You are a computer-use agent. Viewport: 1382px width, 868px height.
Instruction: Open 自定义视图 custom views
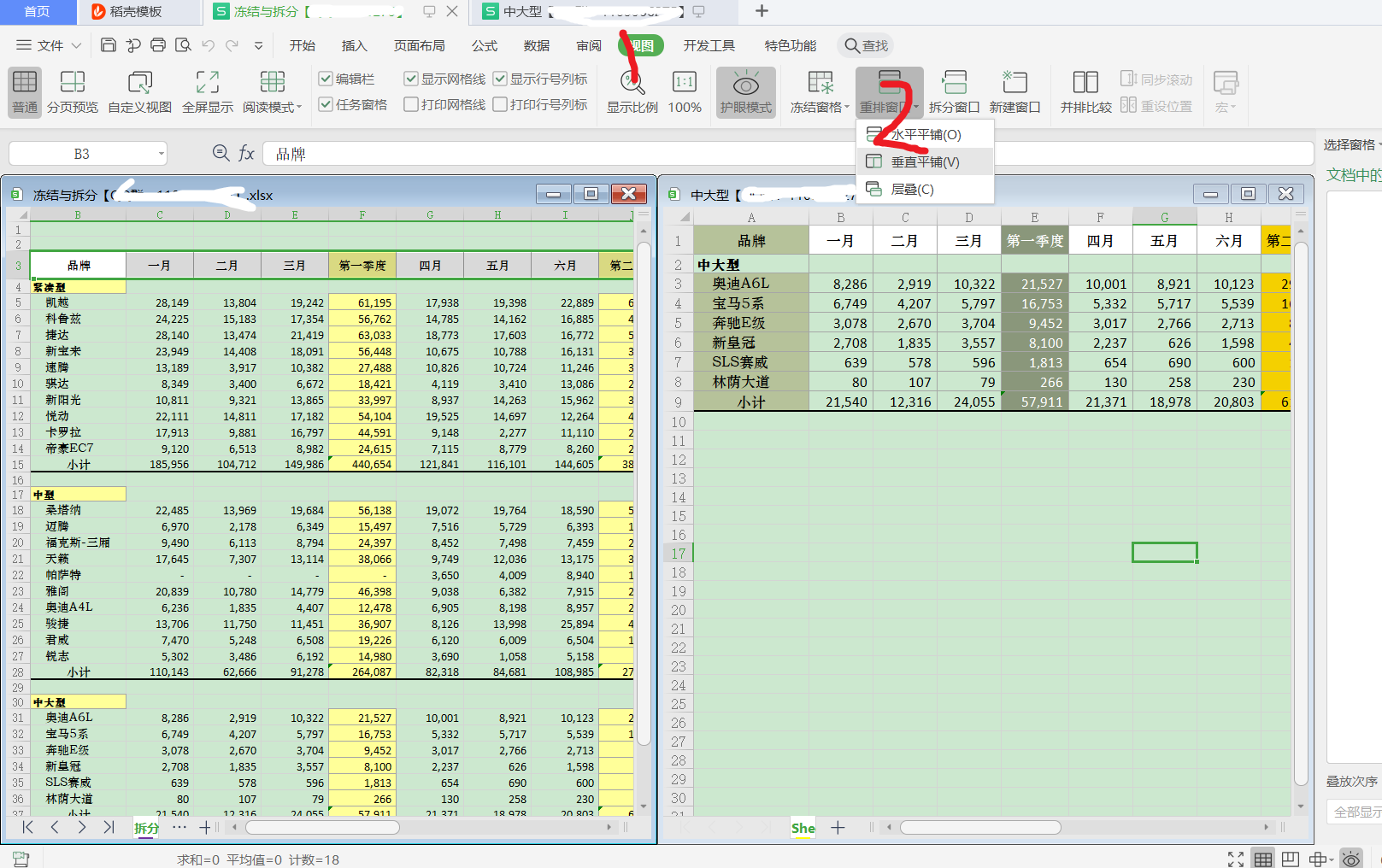(140, 91)
